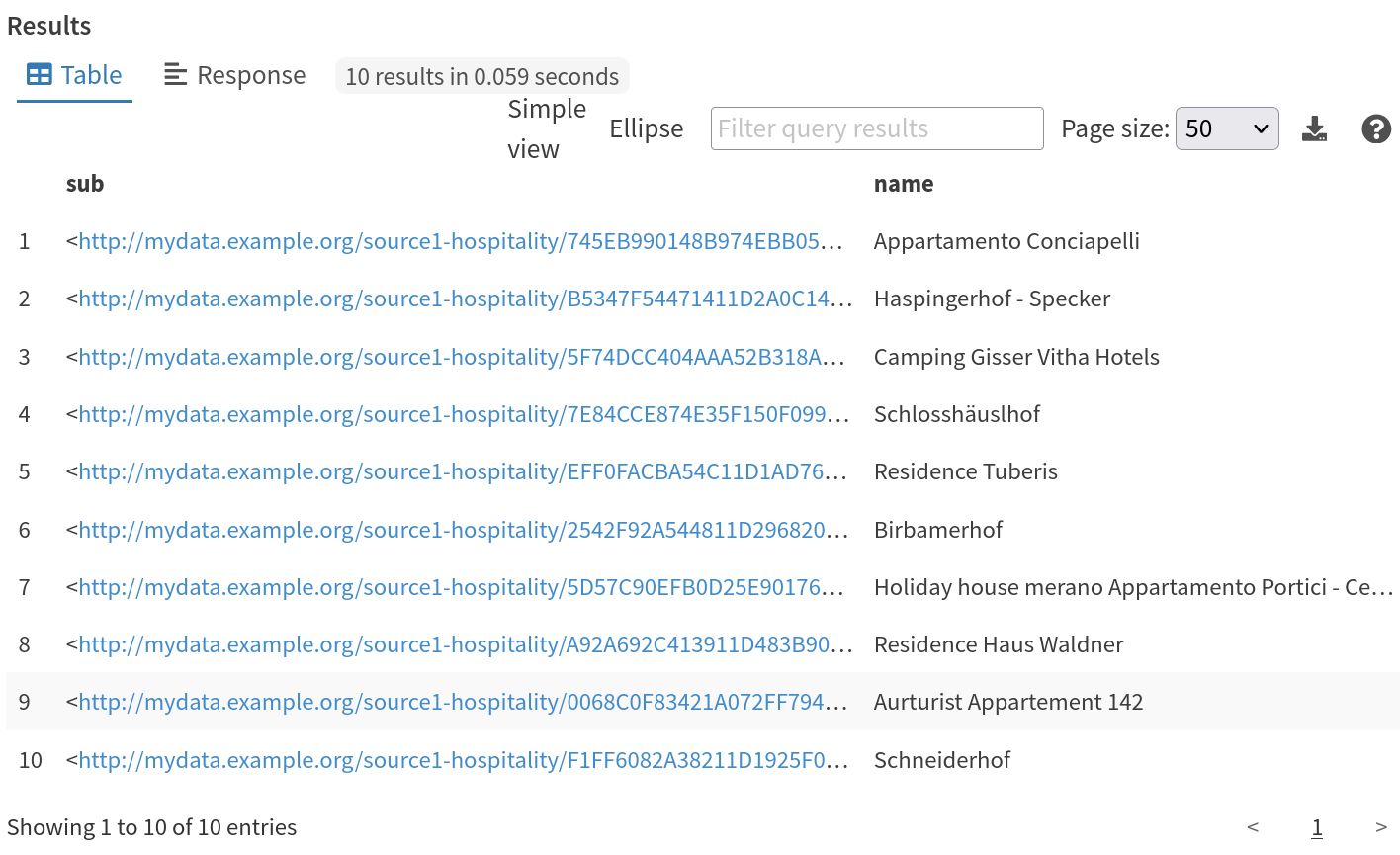Sort by the sub column header
The image size is (1400, 855).
85,184
